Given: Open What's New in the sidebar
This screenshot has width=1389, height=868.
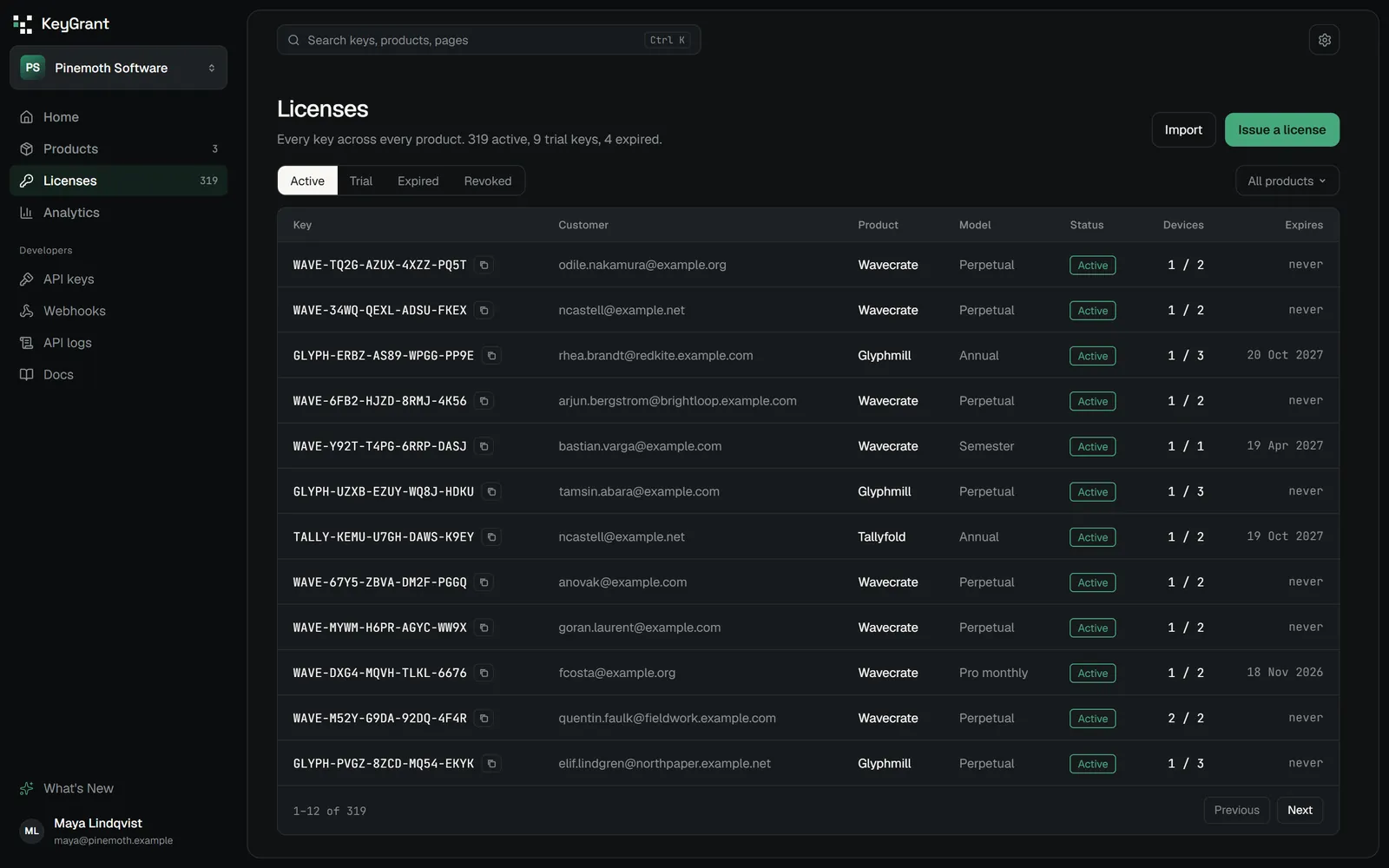Looking at the screenshot, I should click(118, 788).
